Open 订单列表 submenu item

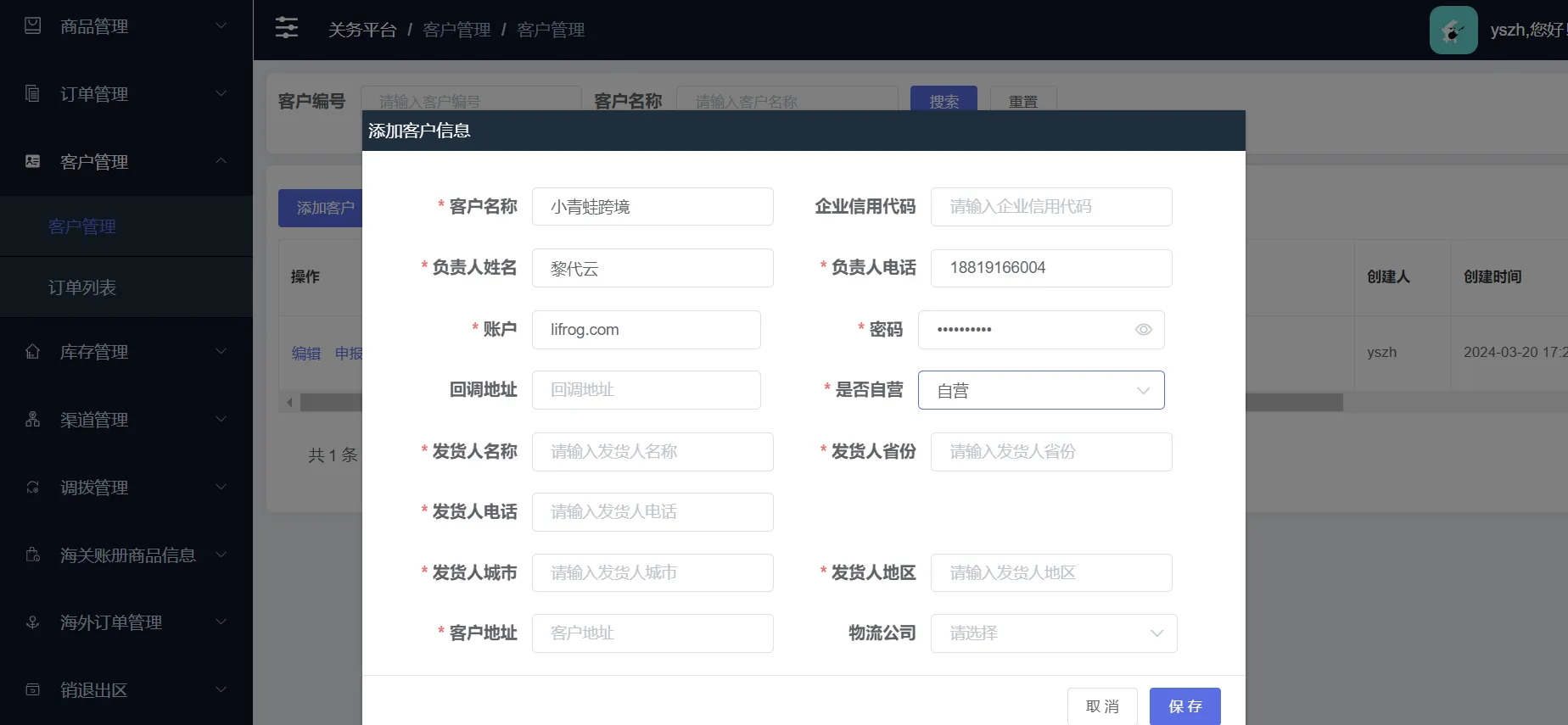pos(82,287)
